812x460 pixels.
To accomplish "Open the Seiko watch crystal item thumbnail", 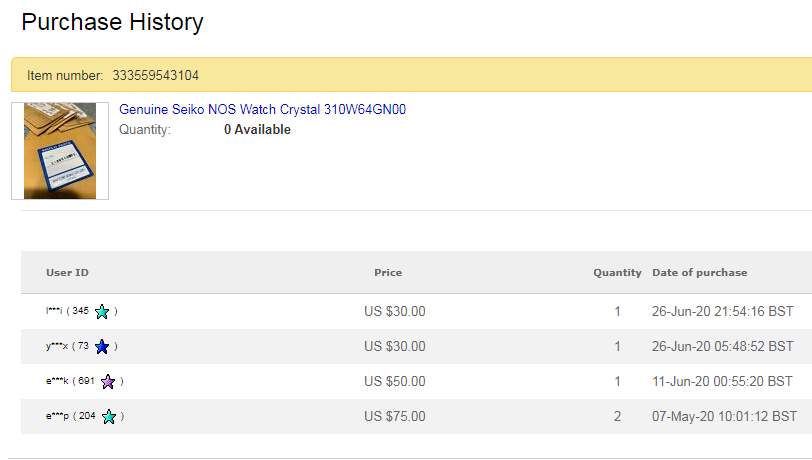I will click(60, 150).
